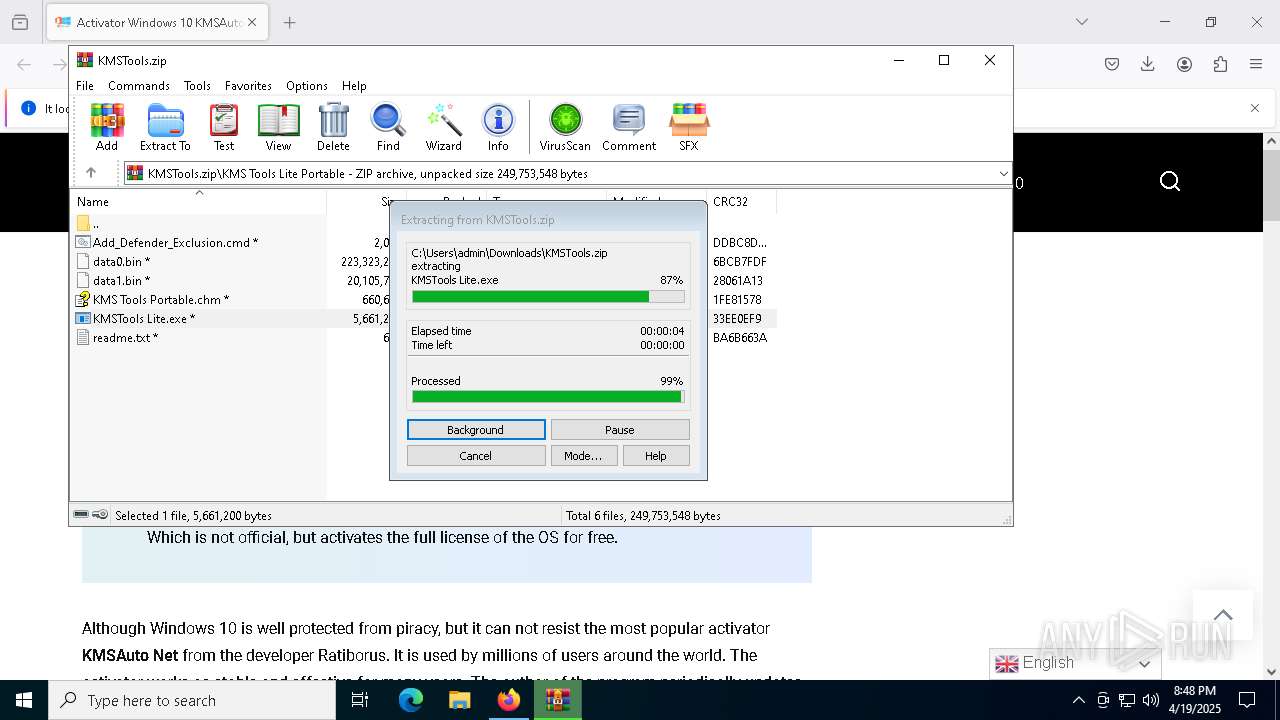Switch to Firefox on taskbar
This screenshot has width=1280, height=720.
point(508,700)
